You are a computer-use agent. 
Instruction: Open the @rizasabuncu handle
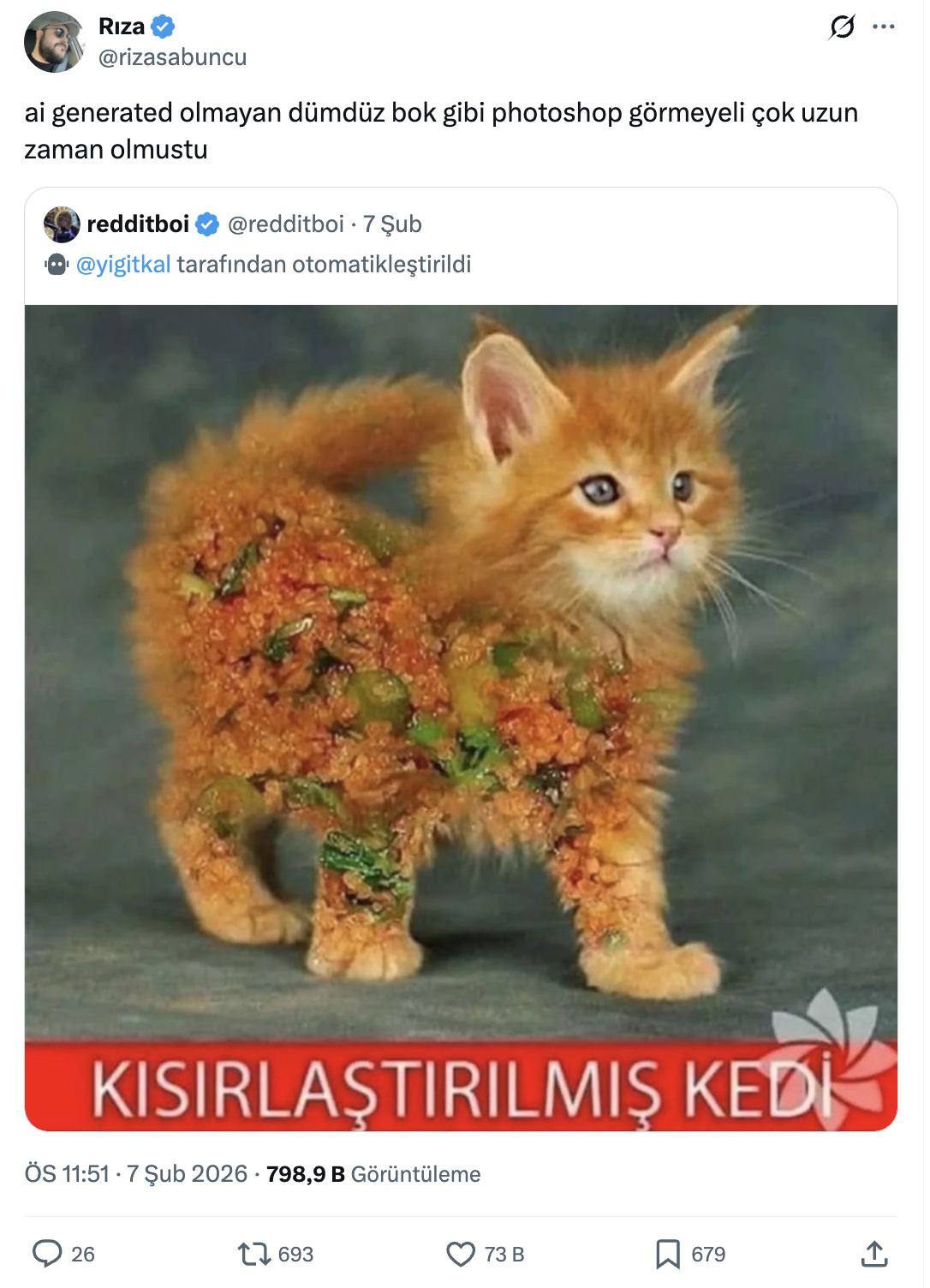click(x=173, y=57)
